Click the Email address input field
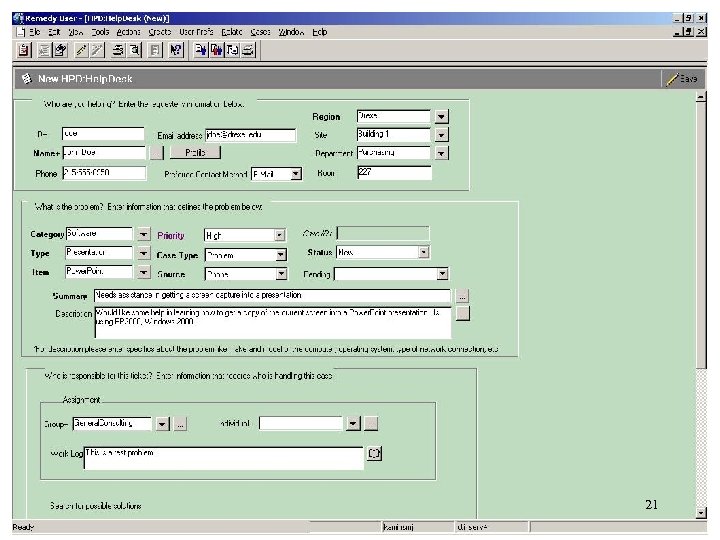The width and height of the screenshot is (720, 540). pos(251,135)
